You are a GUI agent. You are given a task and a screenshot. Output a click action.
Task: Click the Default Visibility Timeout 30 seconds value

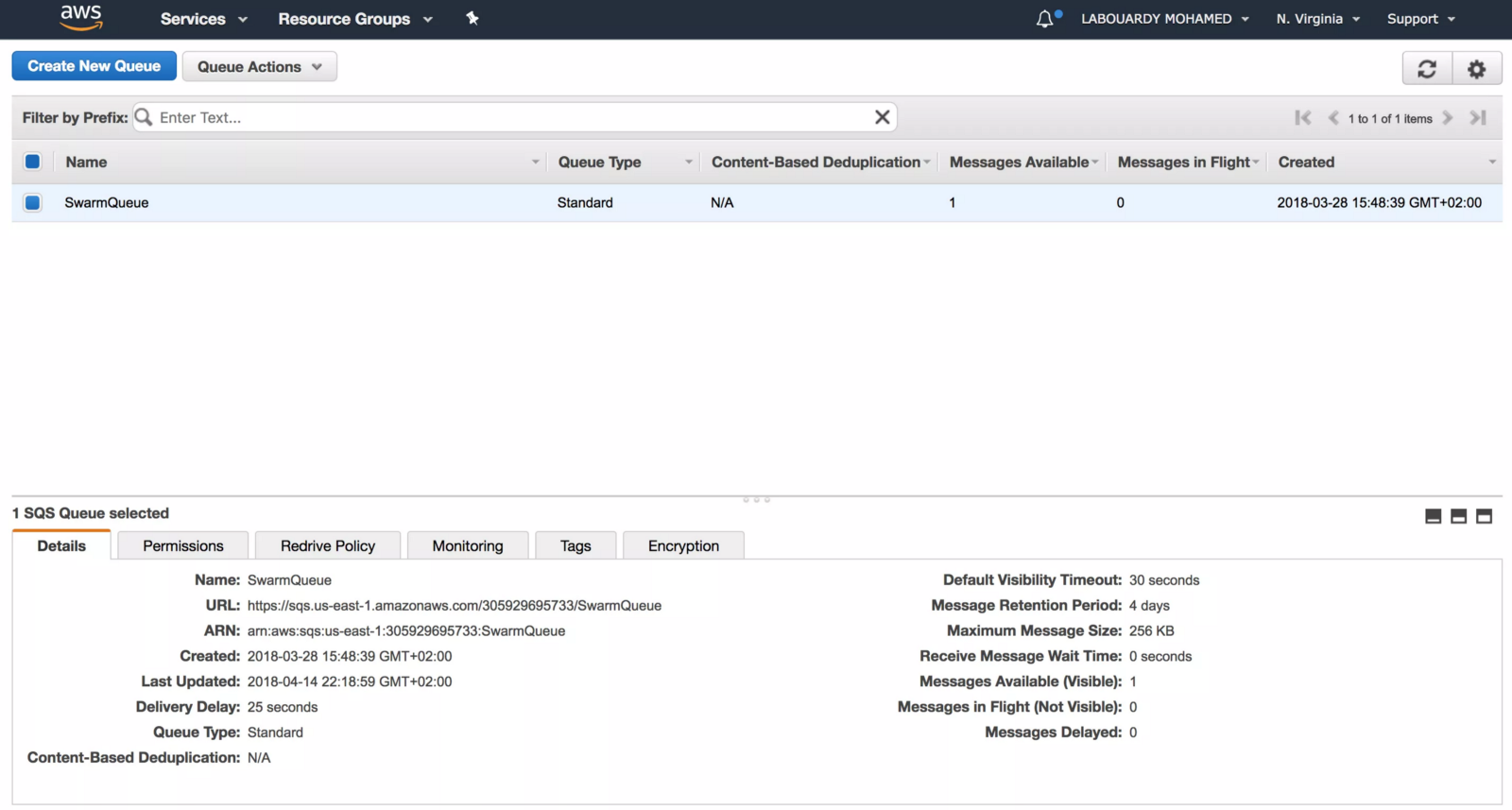1164,580
